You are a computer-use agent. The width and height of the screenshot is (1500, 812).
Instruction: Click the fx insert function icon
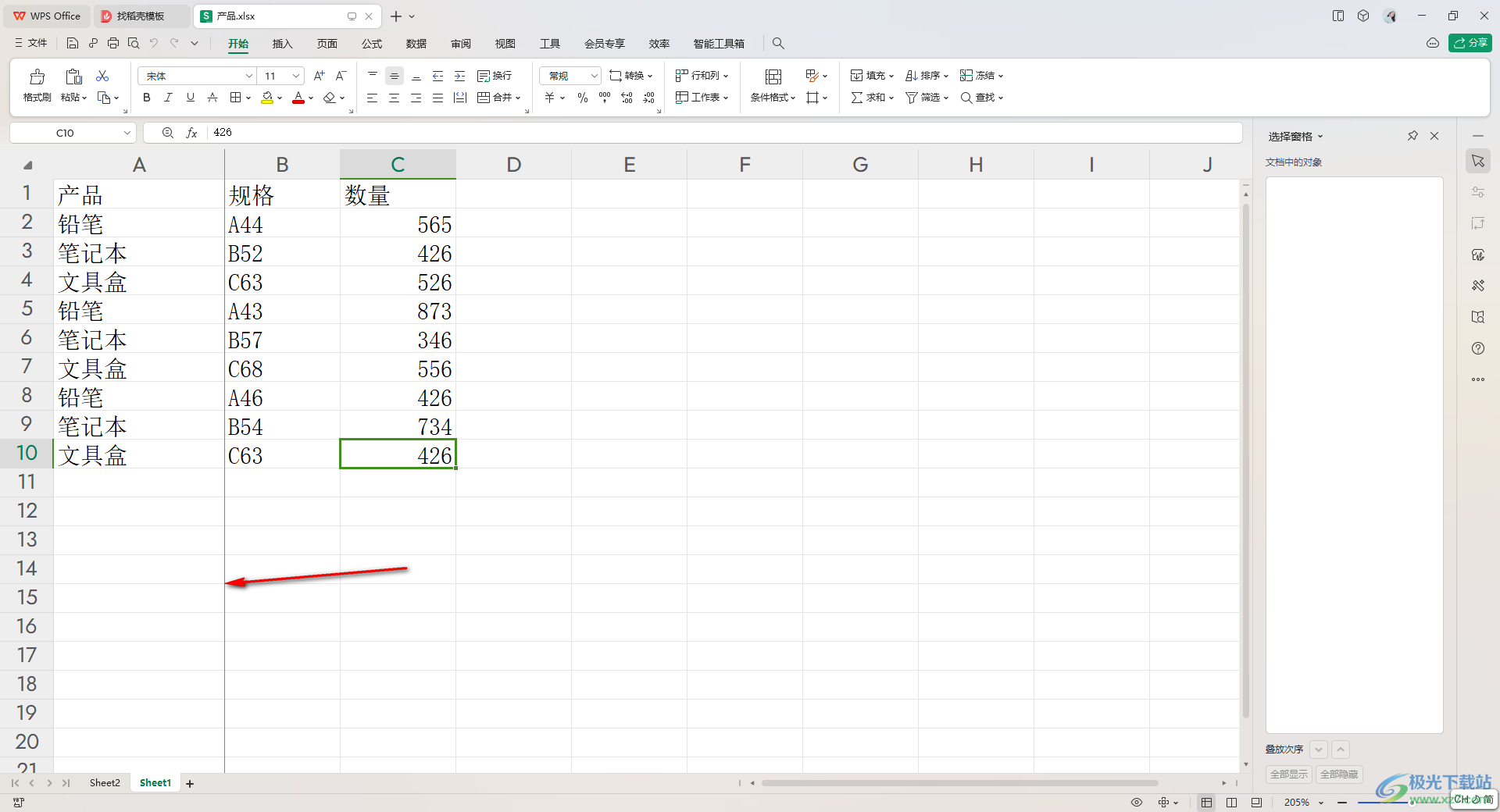[191, 133]
